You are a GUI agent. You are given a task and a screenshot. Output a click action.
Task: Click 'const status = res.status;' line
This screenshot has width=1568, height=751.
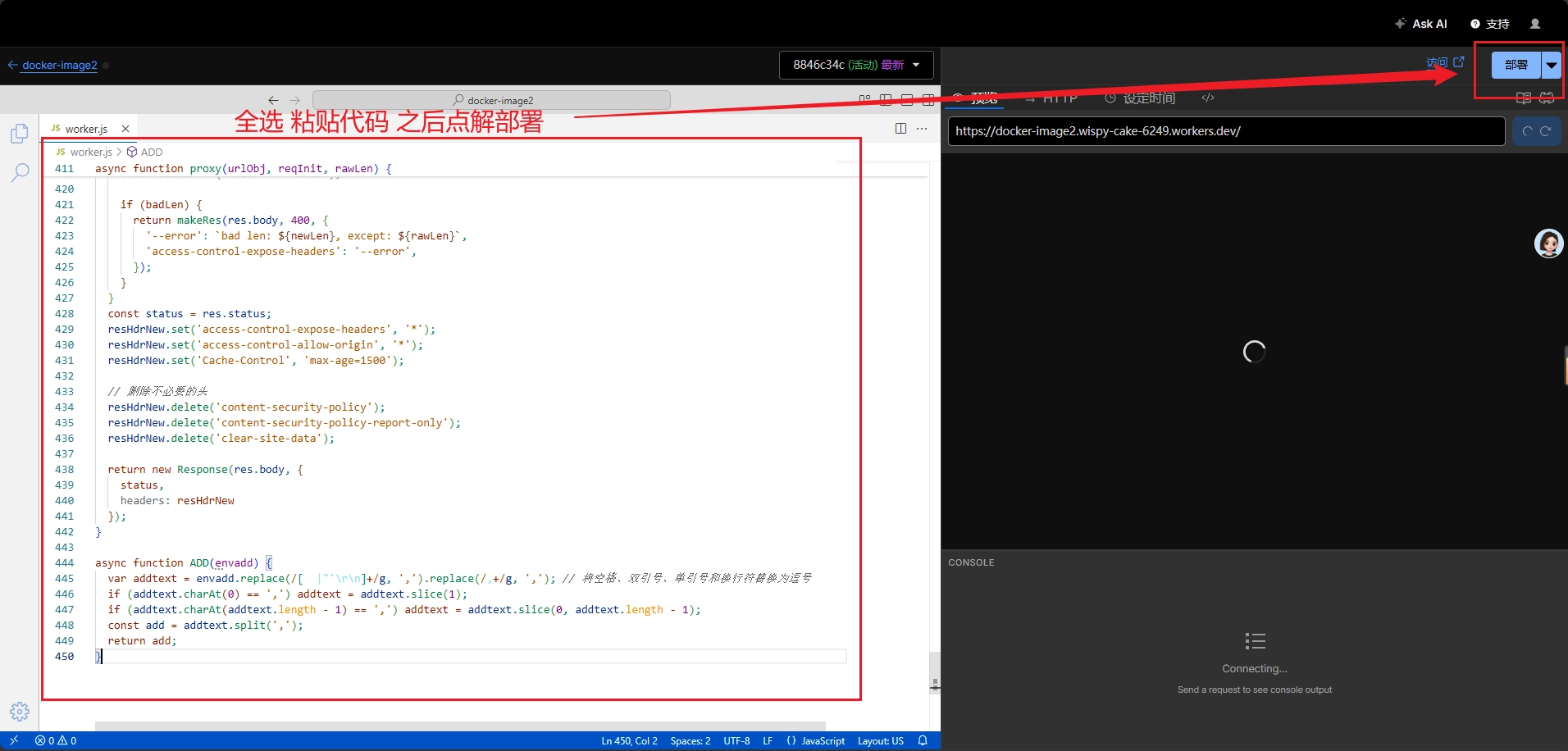click(x=189, y=313)
